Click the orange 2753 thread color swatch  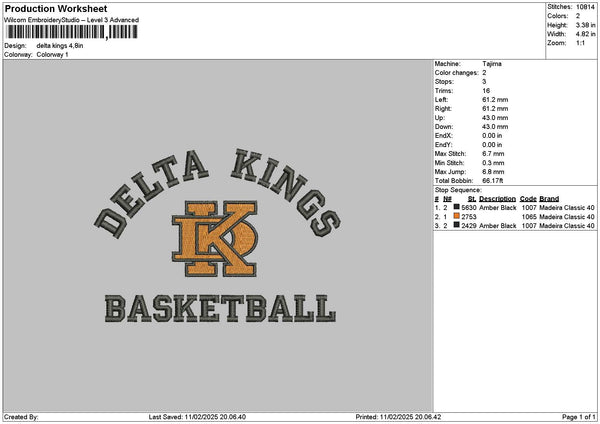click(x=457, y=216)
